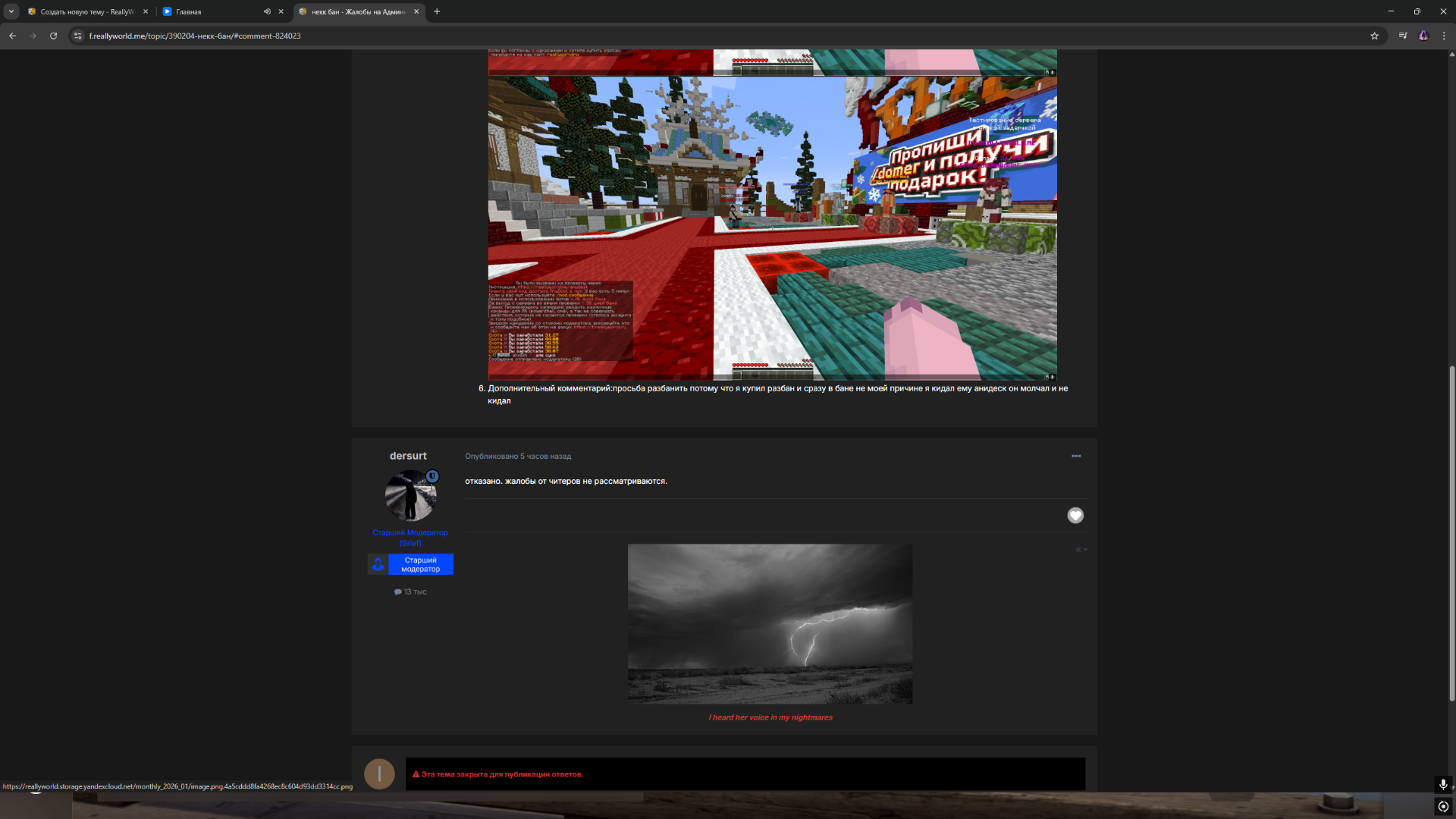This screenshot has width=1456, height=819.
Task: Reload the current page
Action: [53, 36]
